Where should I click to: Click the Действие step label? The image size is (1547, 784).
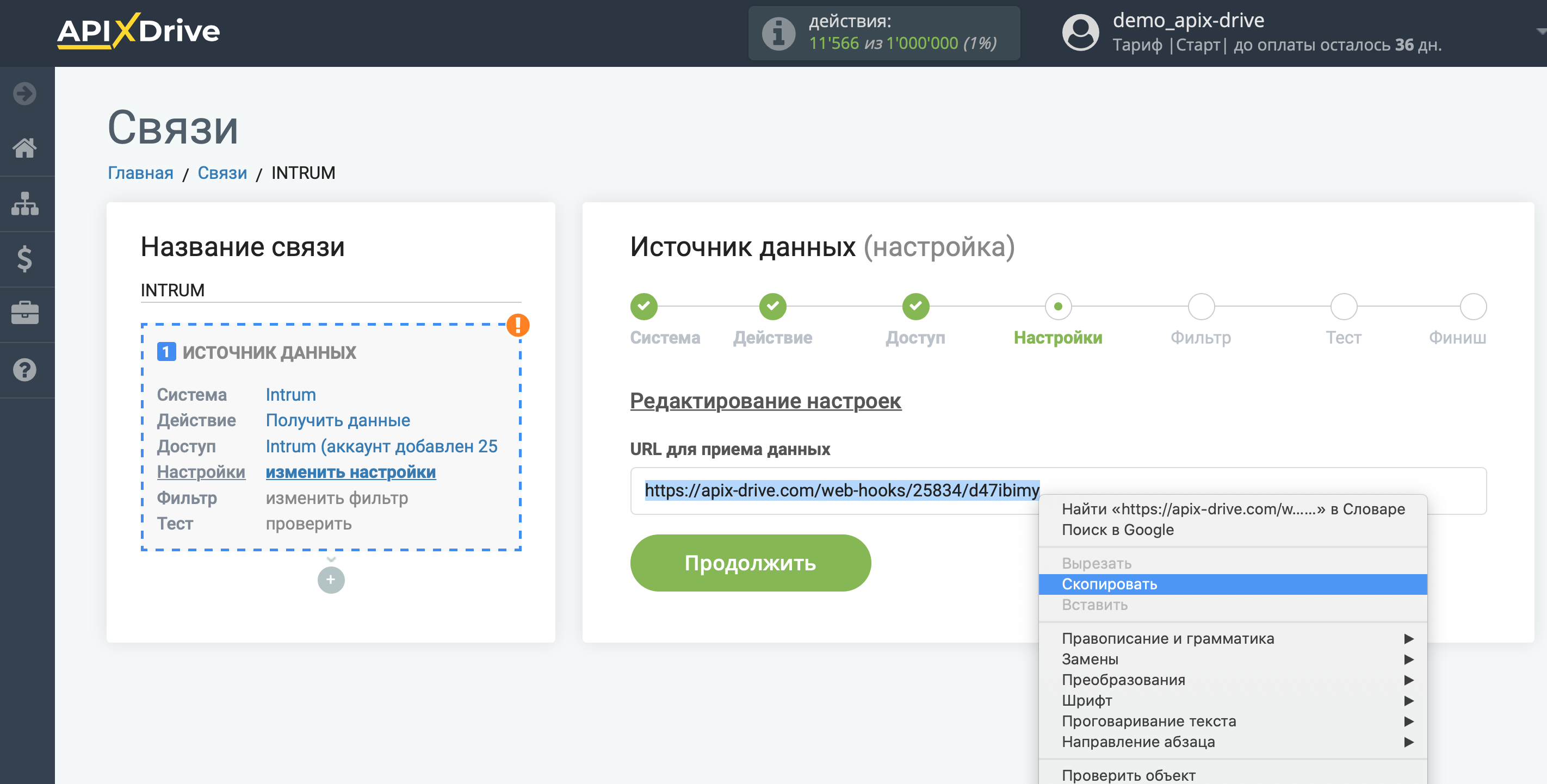tap(772, 338)
